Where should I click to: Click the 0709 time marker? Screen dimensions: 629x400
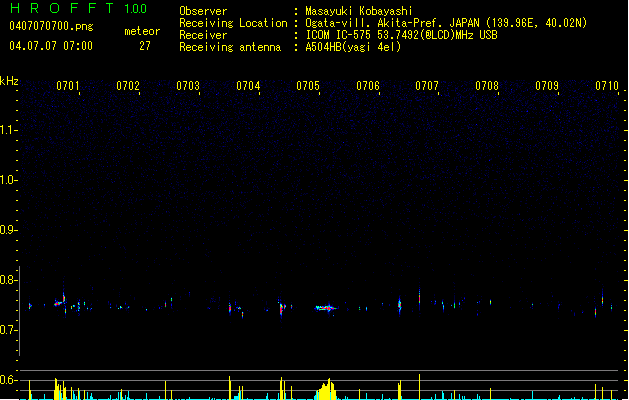pos(547,86)
